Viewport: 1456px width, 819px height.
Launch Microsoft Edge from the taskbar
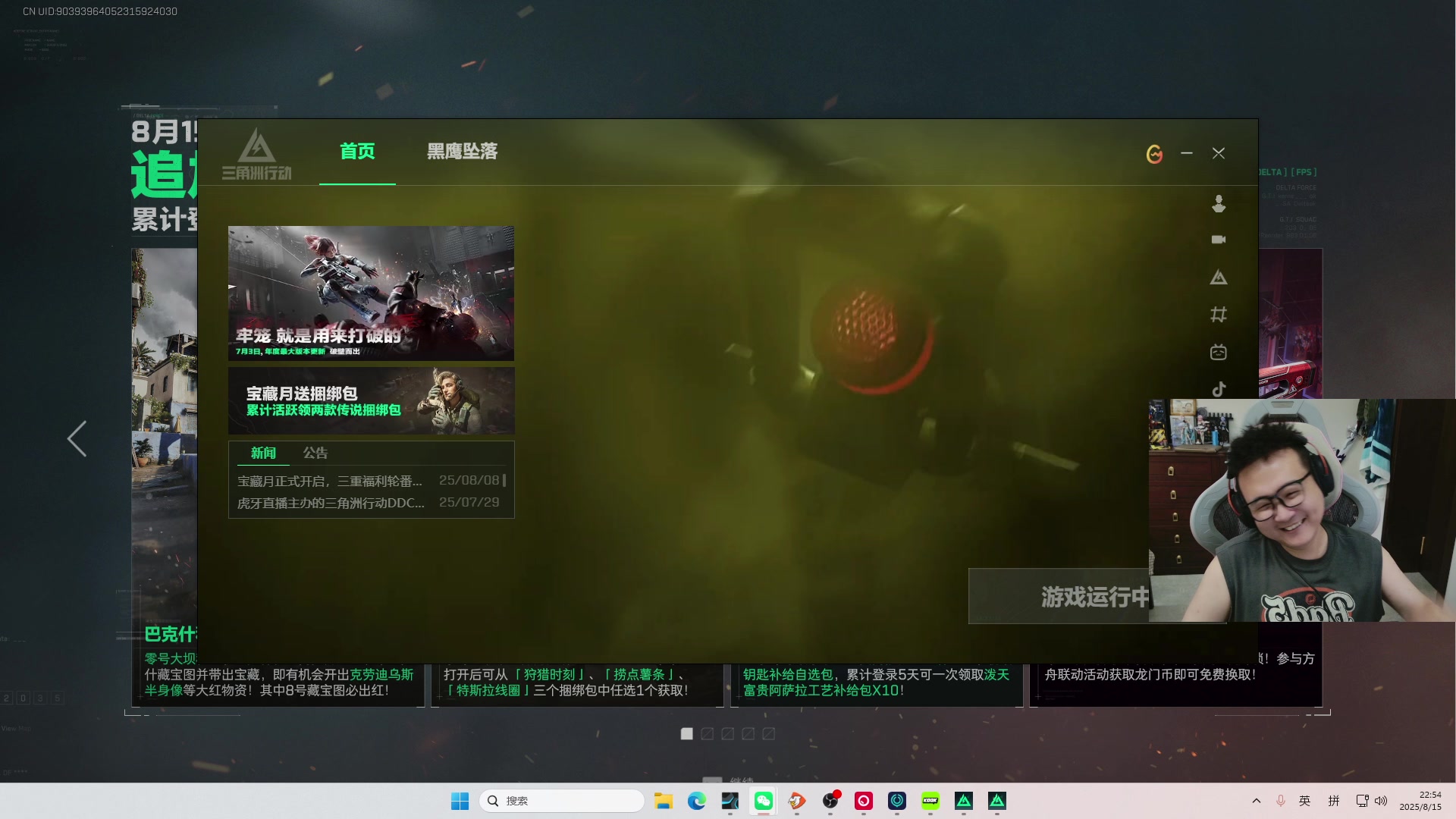point(697,801)
